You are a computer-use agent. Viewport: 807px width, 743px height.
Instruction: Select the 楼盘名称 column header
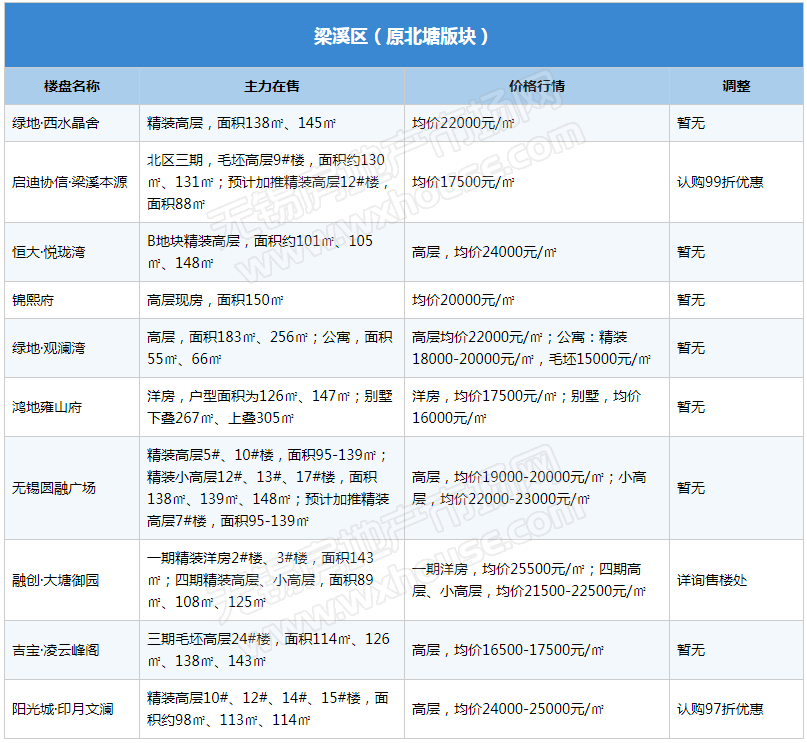(x=72, y=87)
